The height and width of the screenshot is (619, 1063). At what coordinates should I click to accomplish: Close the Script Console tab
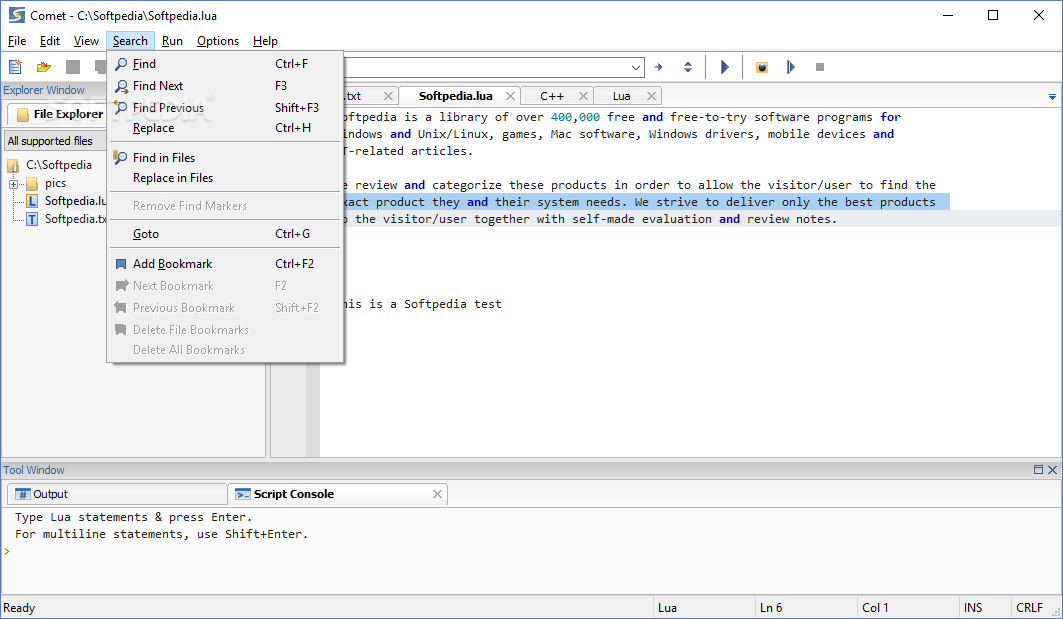437,494
